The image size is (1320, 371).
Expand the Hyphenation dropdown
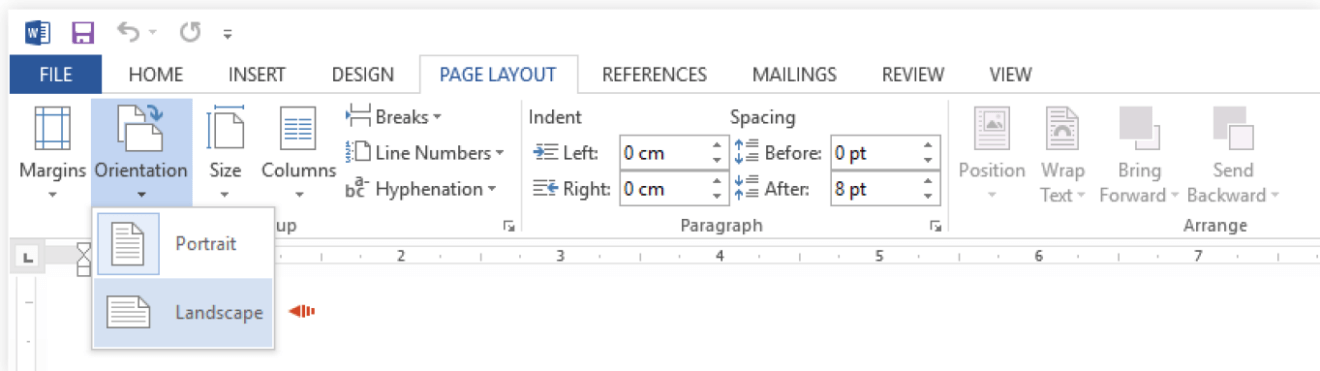click(421, 189)
